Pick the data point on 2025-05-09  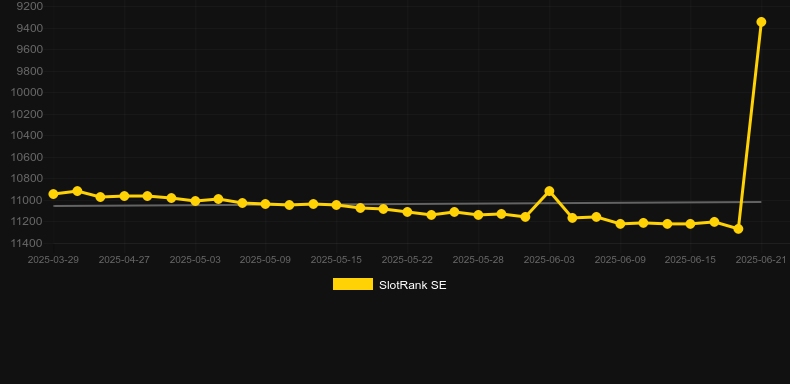[x=266, y=204]
